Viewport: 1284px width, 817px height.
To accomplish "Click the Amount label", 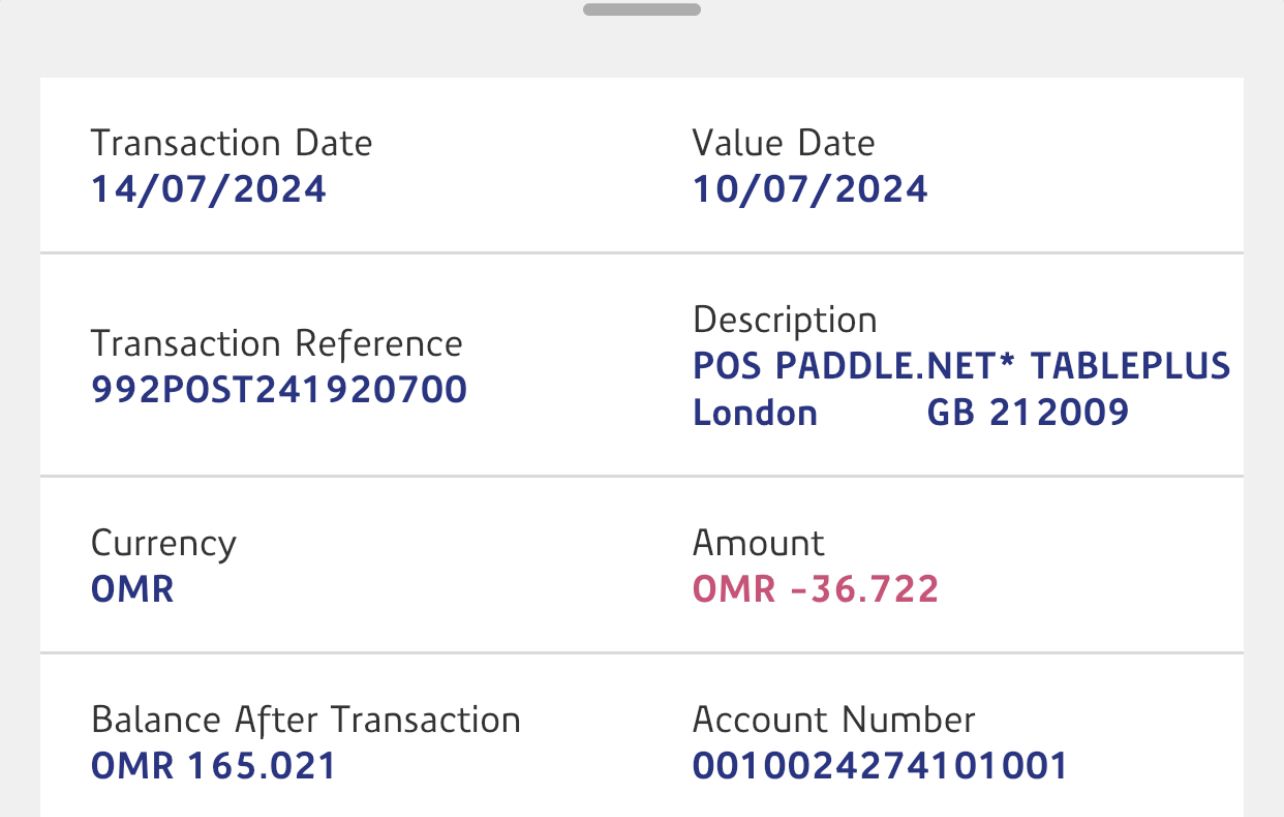I will click(x=758, y=544).
